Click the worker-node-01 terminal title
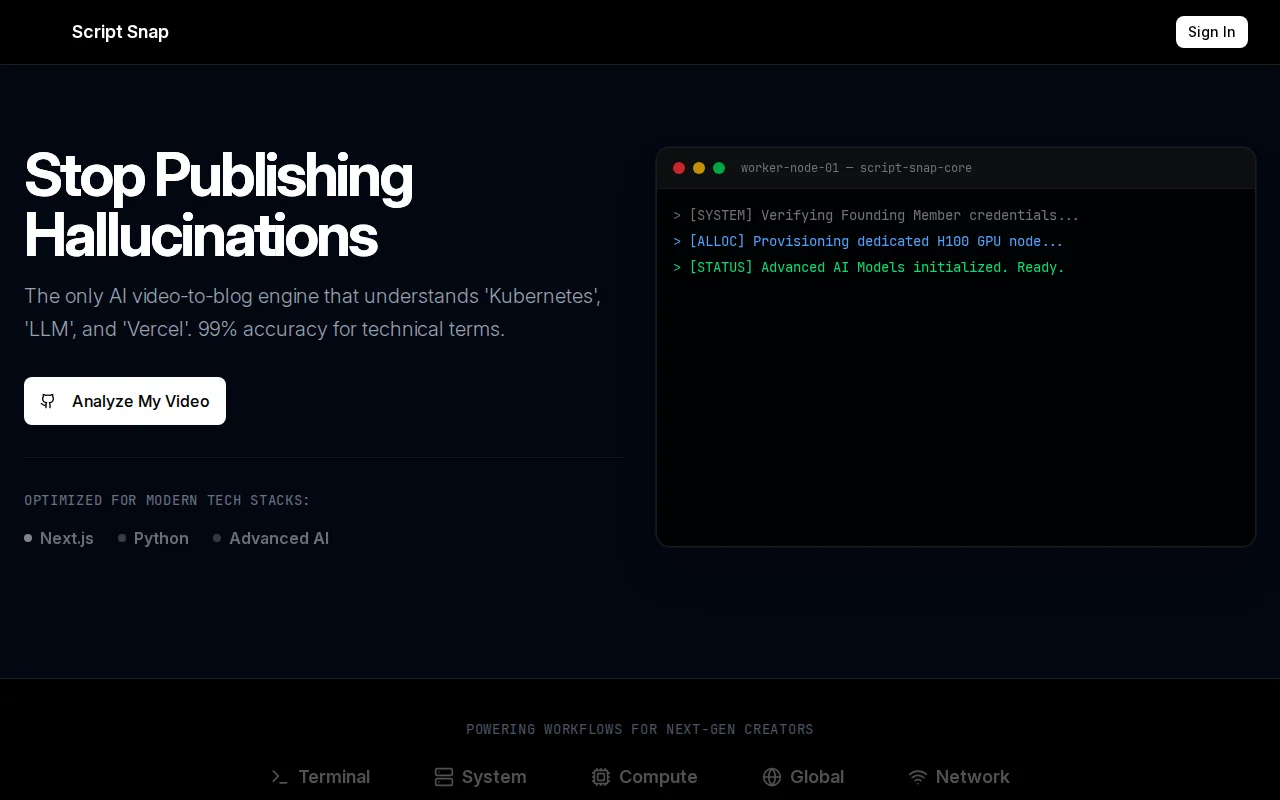The image size is (1280, 800). tap(856, 168)
